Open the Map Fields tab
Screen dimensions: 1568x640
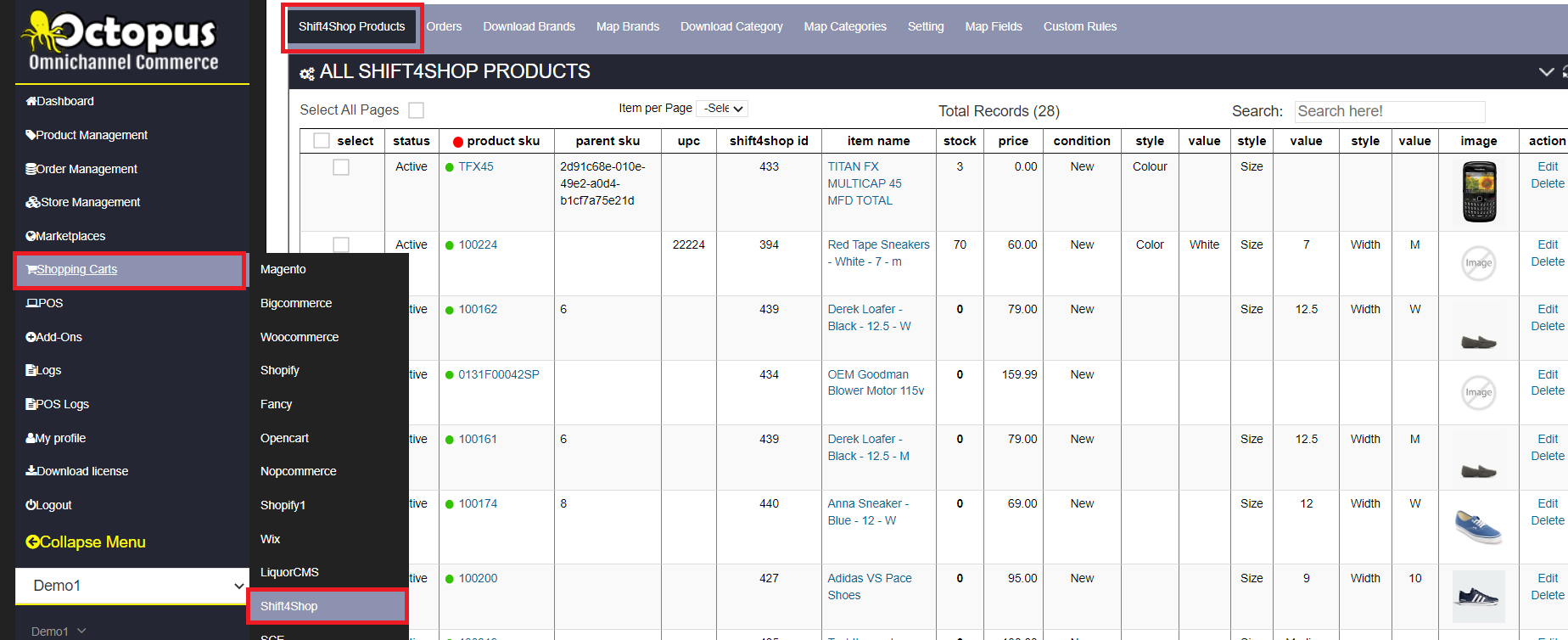coord(994,26)
